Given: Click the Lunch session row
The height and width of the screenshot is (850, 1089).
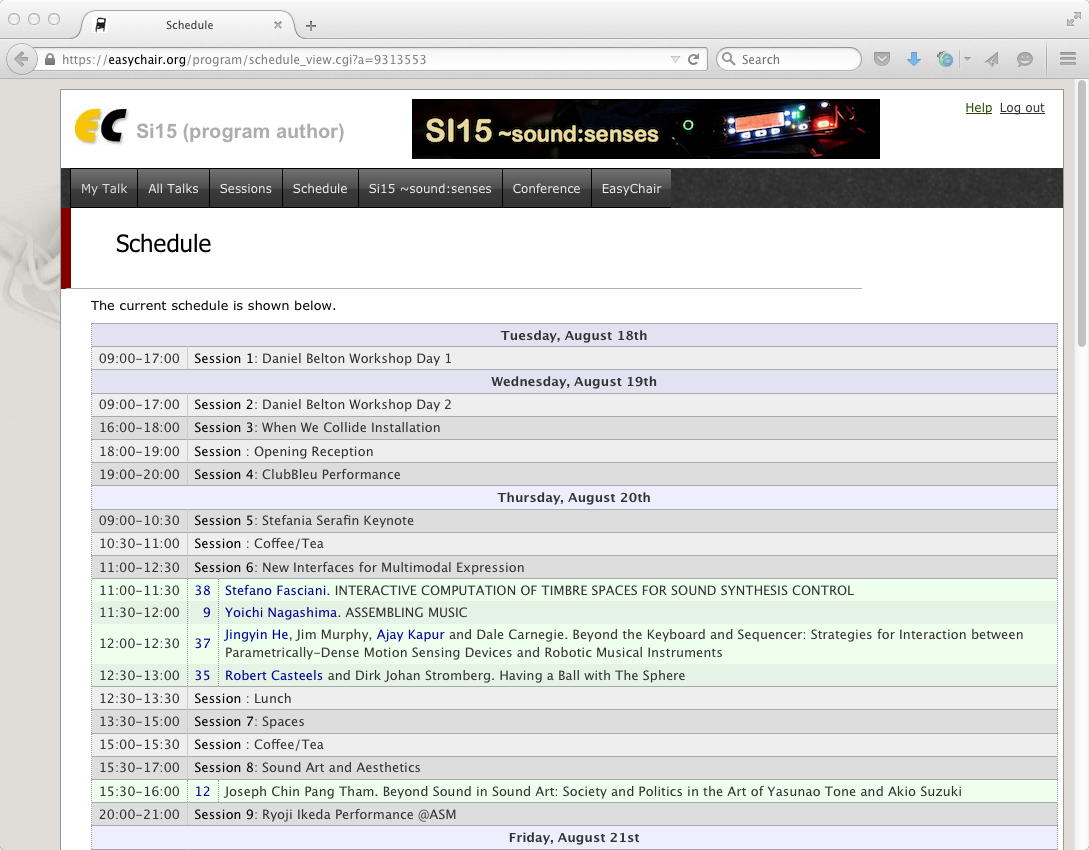Looking at the screenshot, I should (574, 699).
